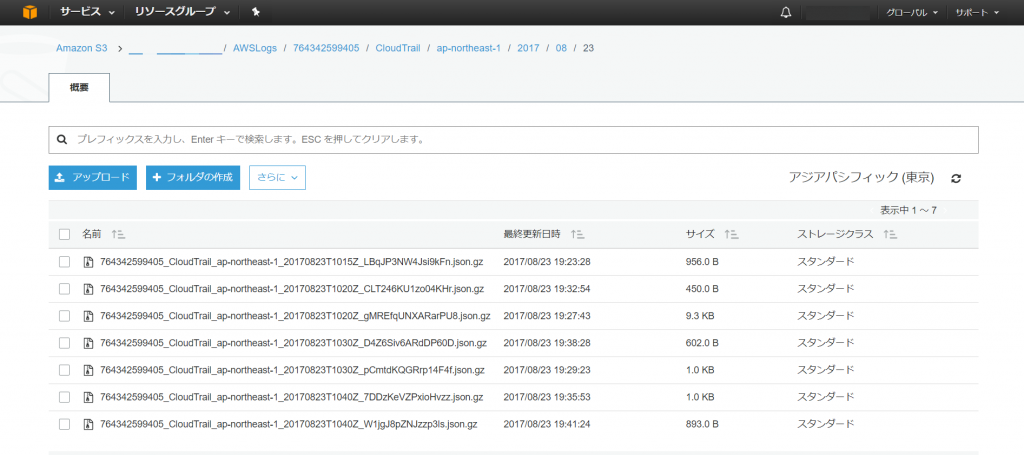Image resolution: width=1024 pixels, height=455 pixels.
Task: Check the box for W1jgJ8pZNJzzp3ls file
Action: pos(64,424)
